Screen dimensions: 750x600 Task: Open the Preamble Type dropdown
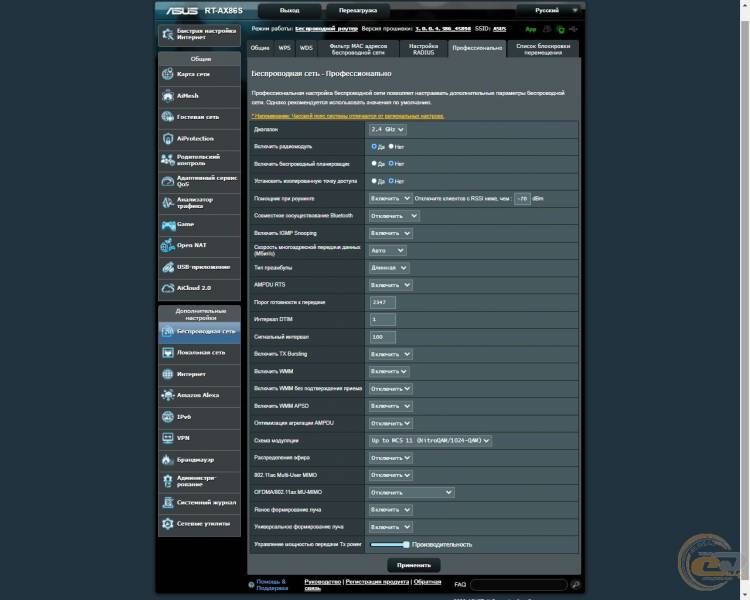click(x=388, y=267)
